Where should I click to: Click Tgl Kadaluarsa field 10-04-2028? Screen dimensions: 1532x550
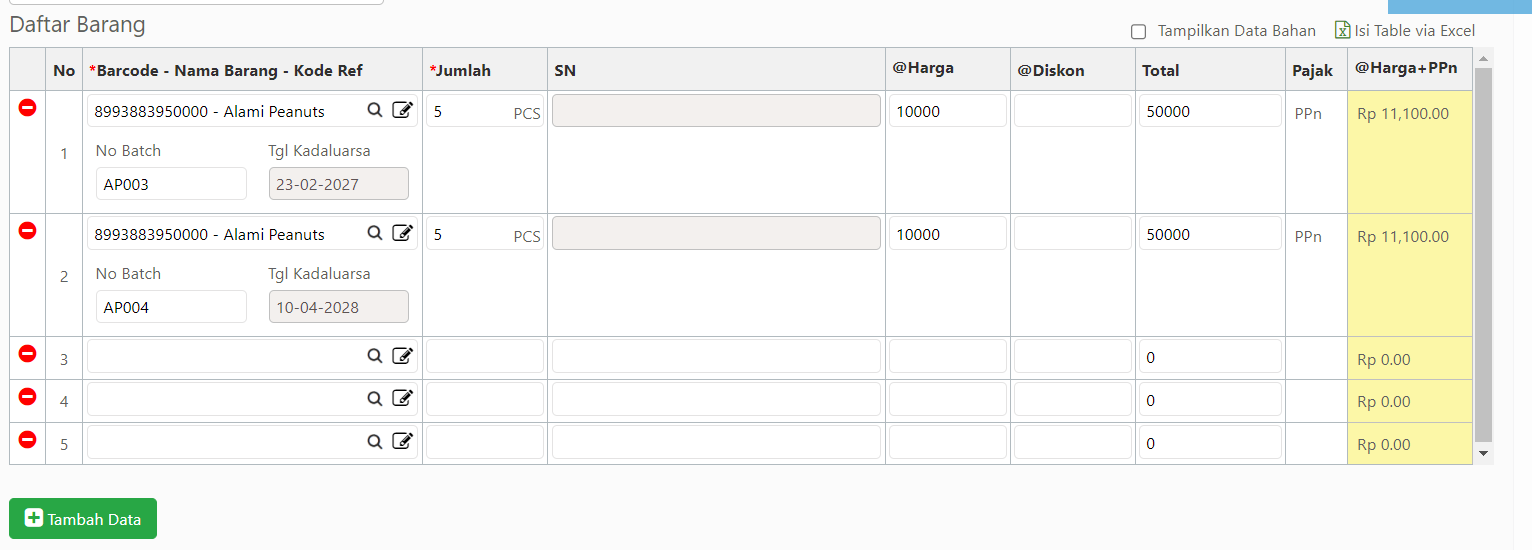[x=339, y=307]
